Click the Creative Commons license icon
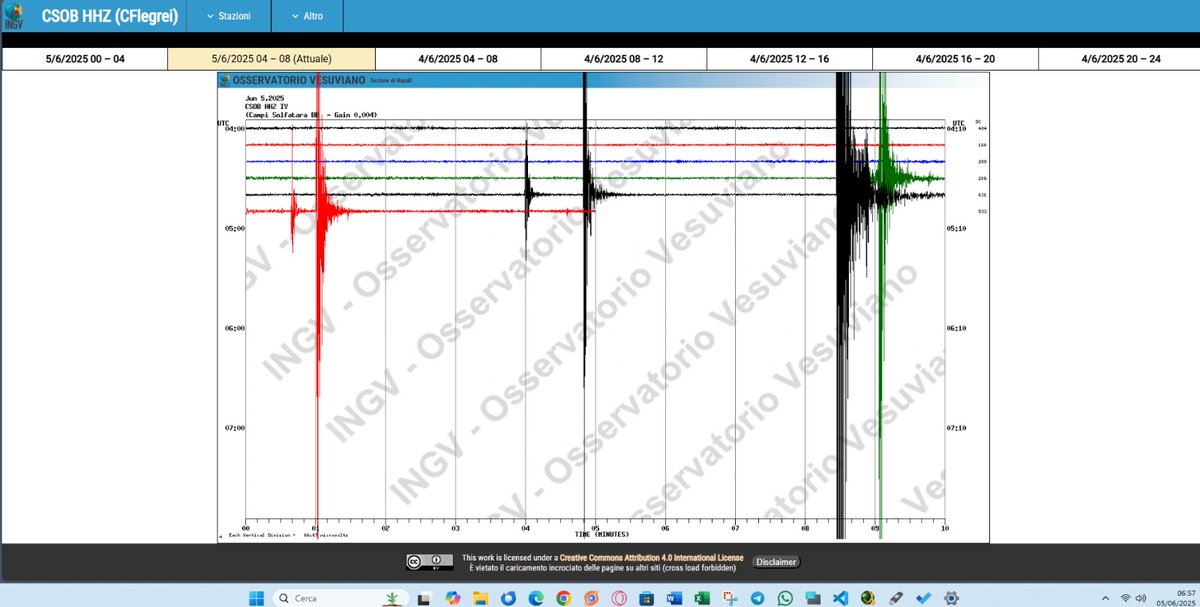This screenshot has width=1200, height=607. click(430, 561)
